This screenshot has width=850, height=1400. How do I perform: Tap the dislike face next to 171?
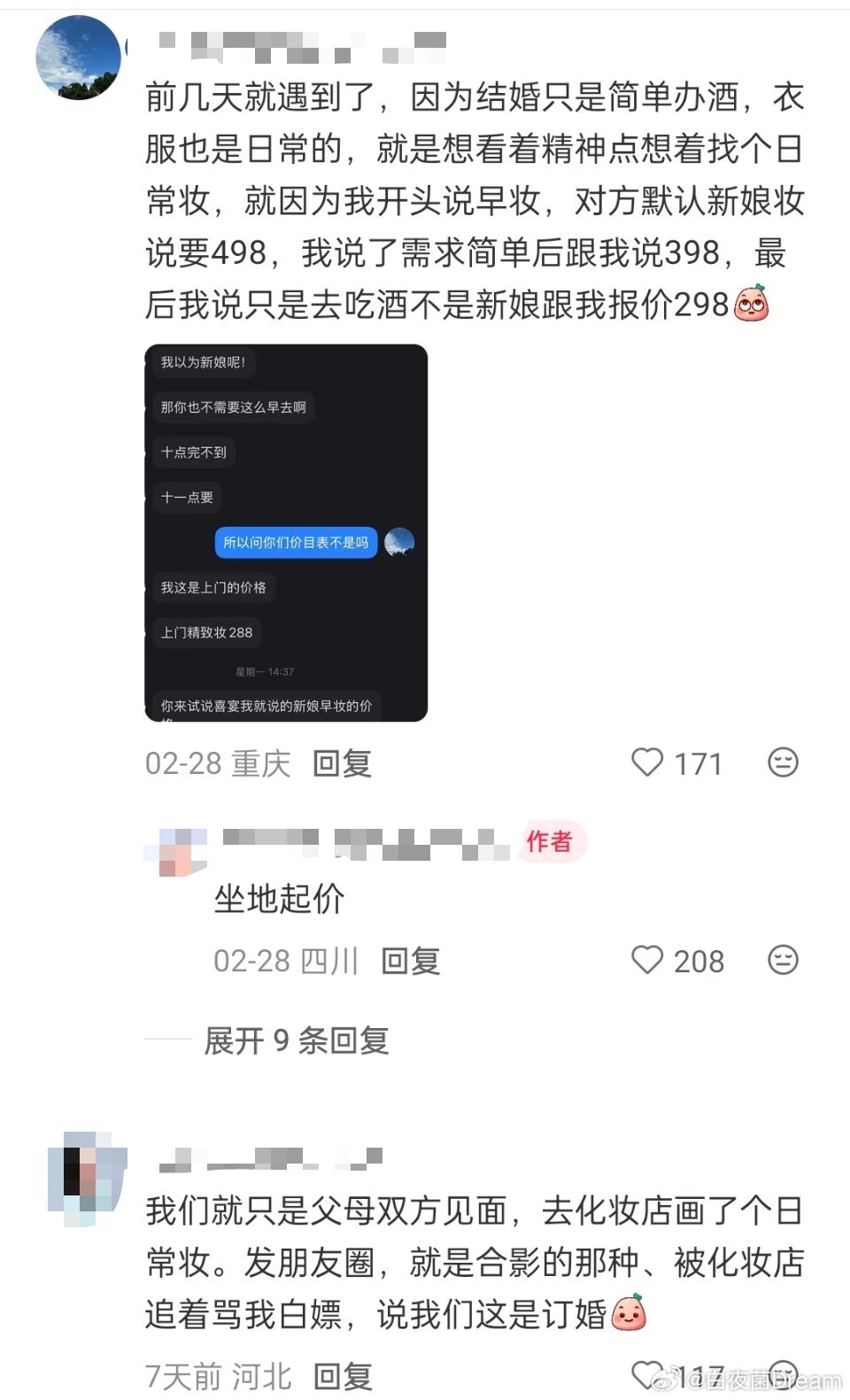point(783,762)
